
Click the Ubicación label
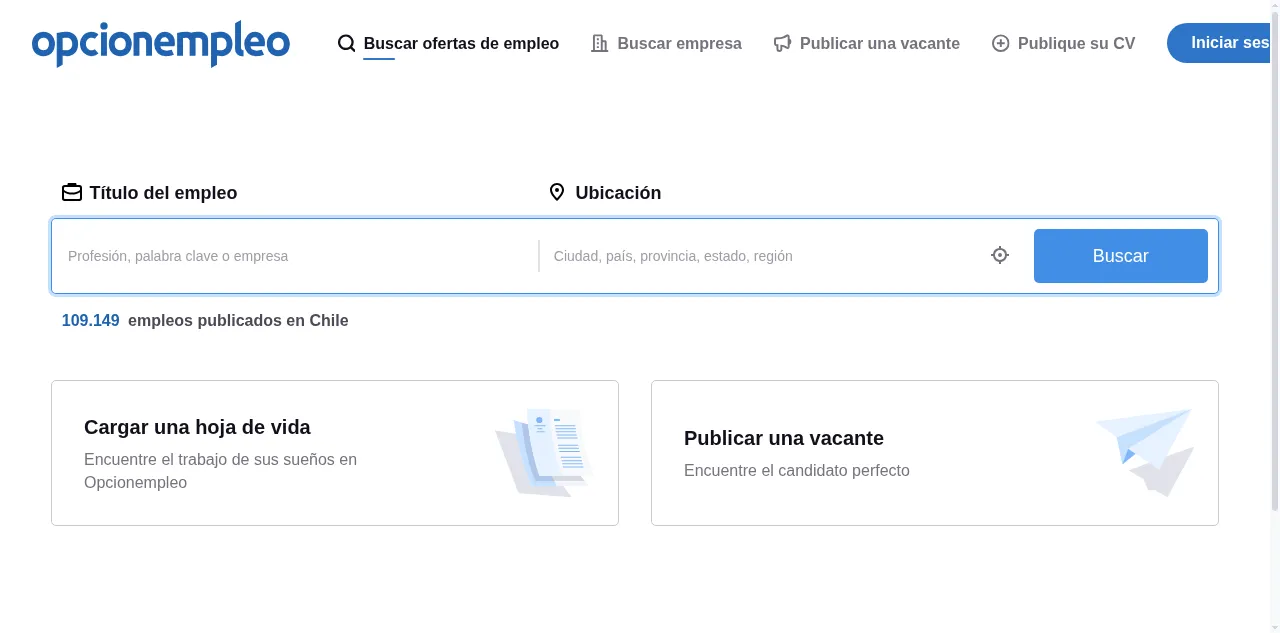pos(618,192)
